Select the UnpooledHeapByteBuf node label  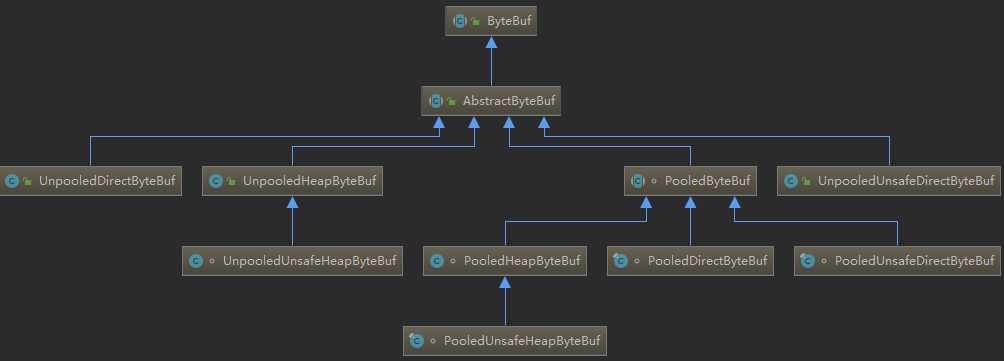pos(309,181)
